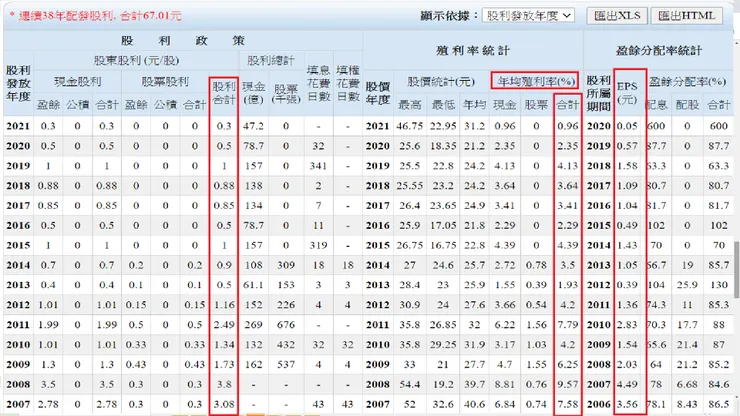Viewport: 740px width, 416px height.
Task: Click the 39.7 average price cell
Action: coord(474,384)
